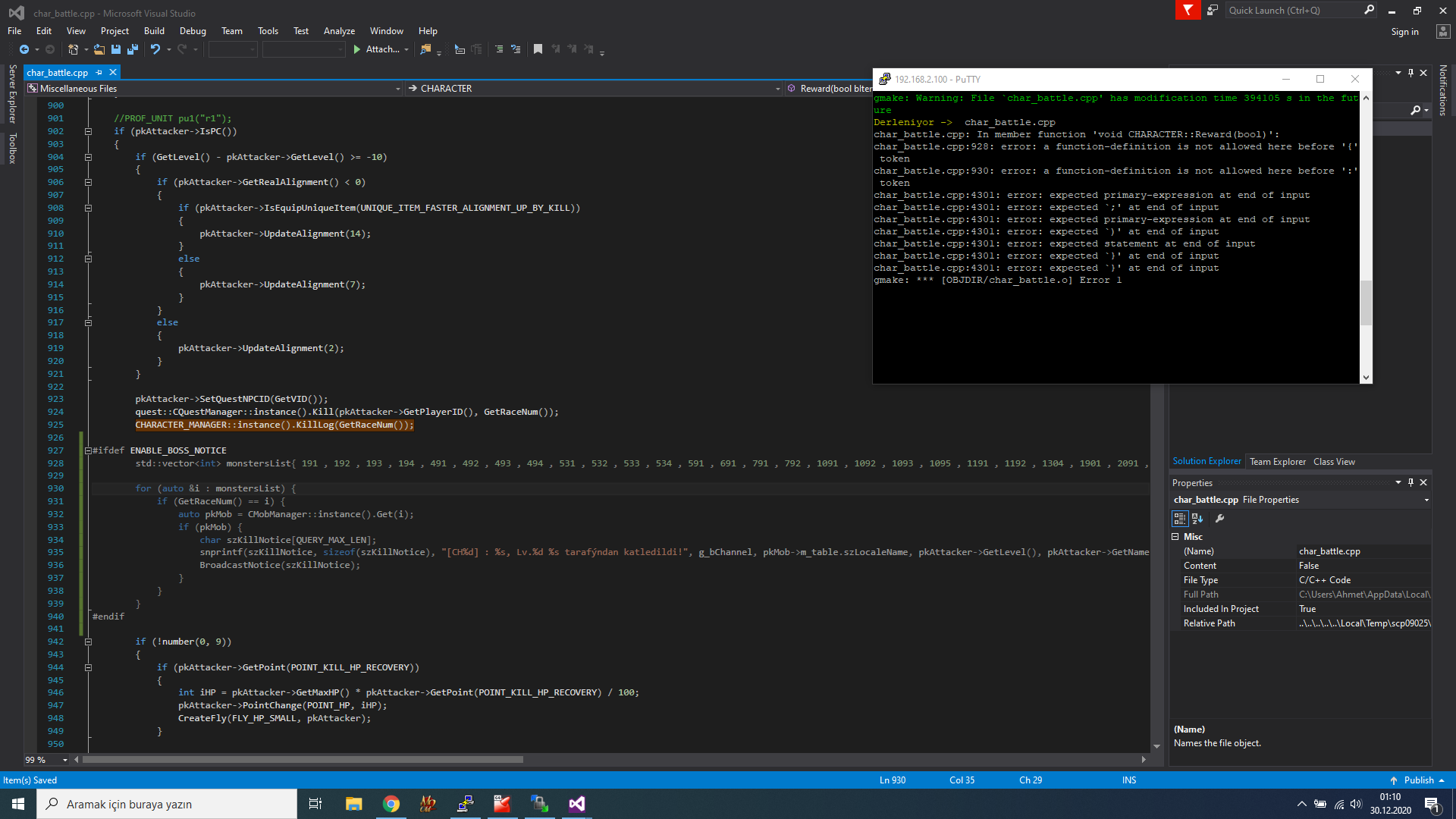Click the Start Debugging play button
Image resolution: width=1456 pixels, height=819 pixels.
[357, 49]
